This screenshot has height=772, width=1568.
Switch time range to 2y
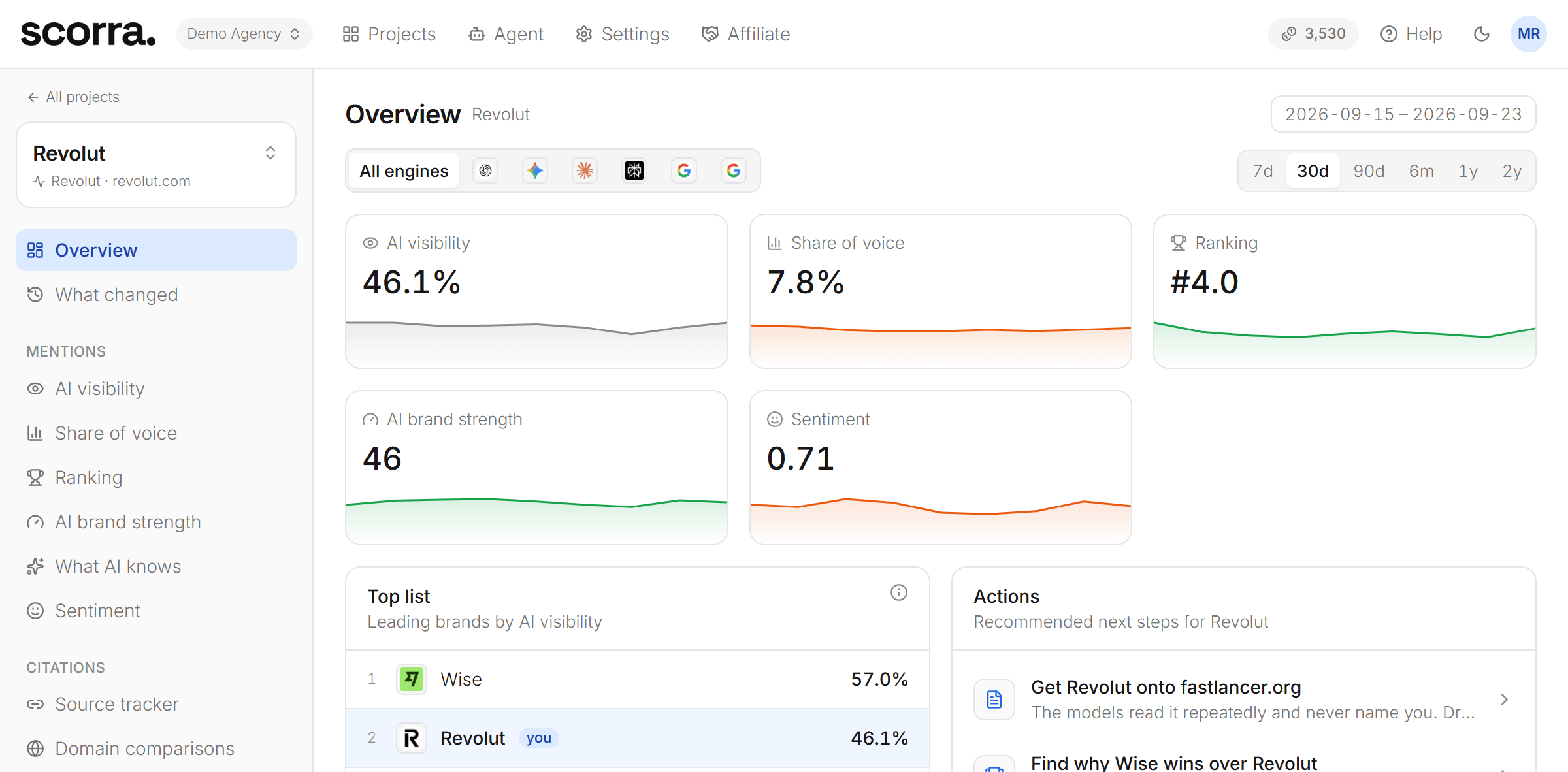click(1512, 171)
